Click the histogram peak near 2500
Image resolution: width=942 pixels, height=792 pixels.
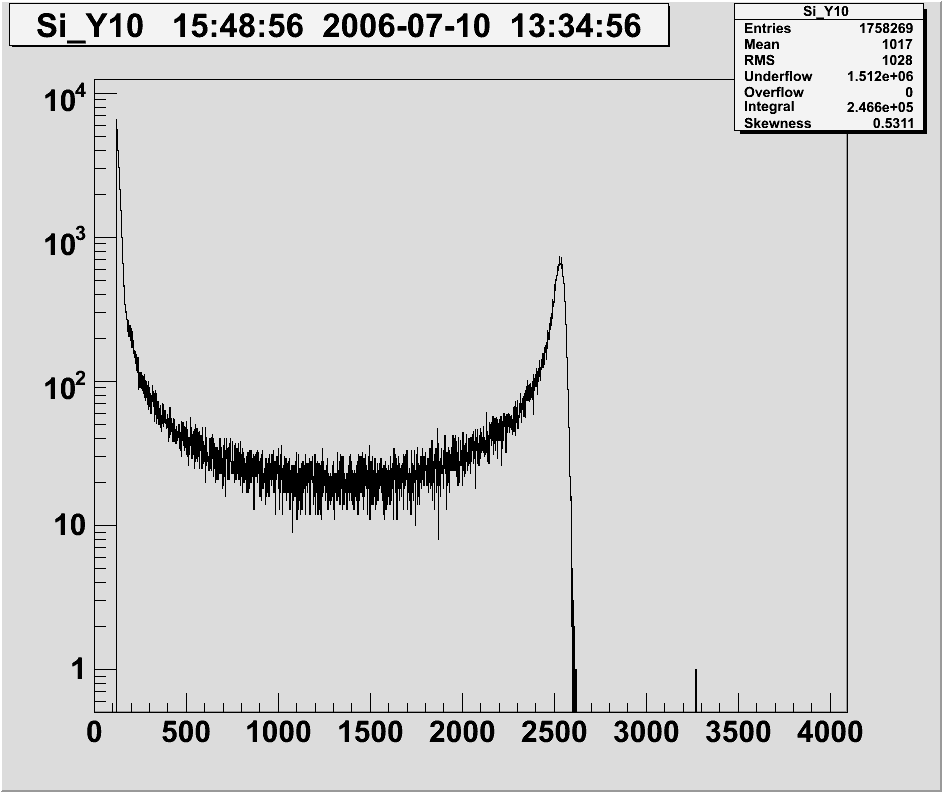pyautogui.click(x=560, y=262)
